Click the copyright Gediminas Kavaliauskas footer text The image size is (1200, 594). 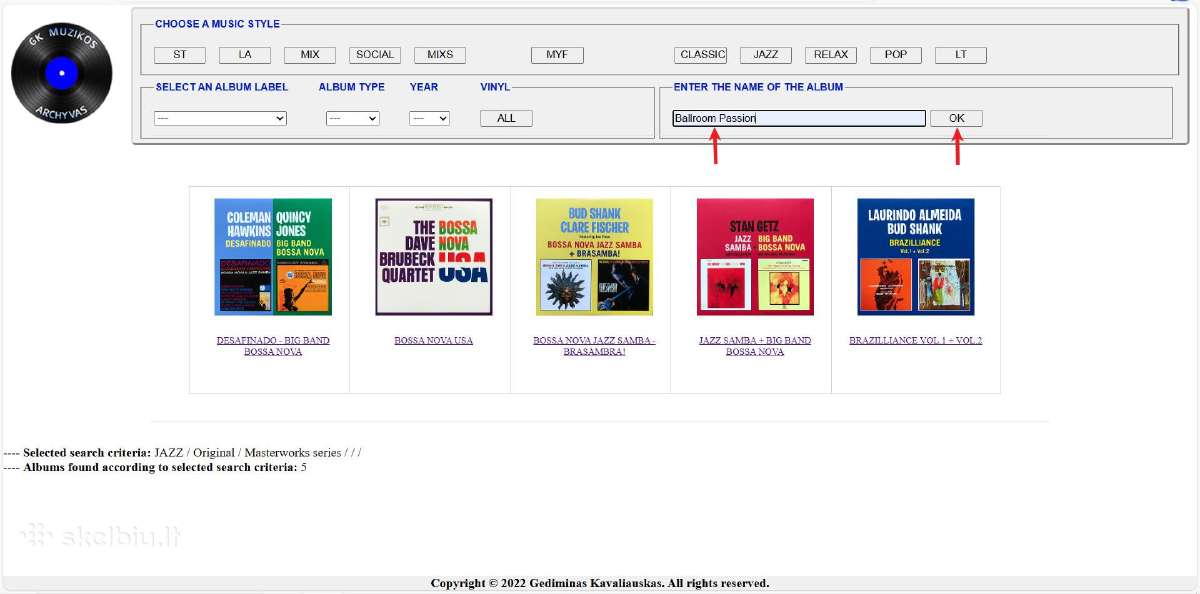pos(600,583)
